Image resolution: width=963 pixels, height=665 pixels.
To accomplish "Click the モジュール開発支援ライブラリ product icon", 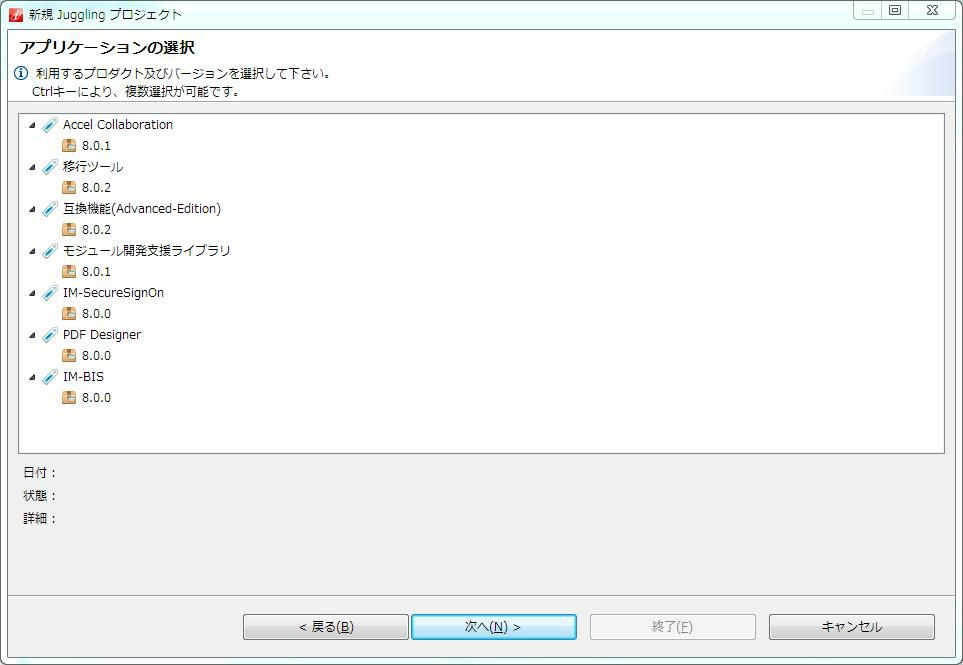I will coord(50,251).
